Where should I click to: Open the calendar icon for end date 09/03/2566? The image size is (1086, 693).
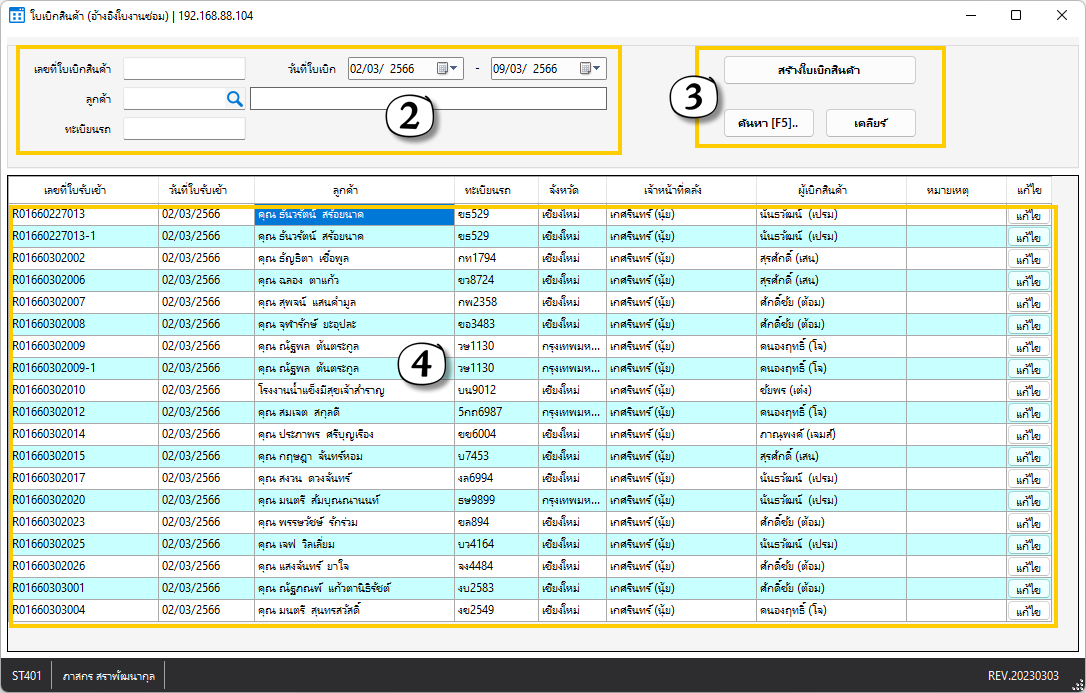pyautogui.click(x=586, y=69)
